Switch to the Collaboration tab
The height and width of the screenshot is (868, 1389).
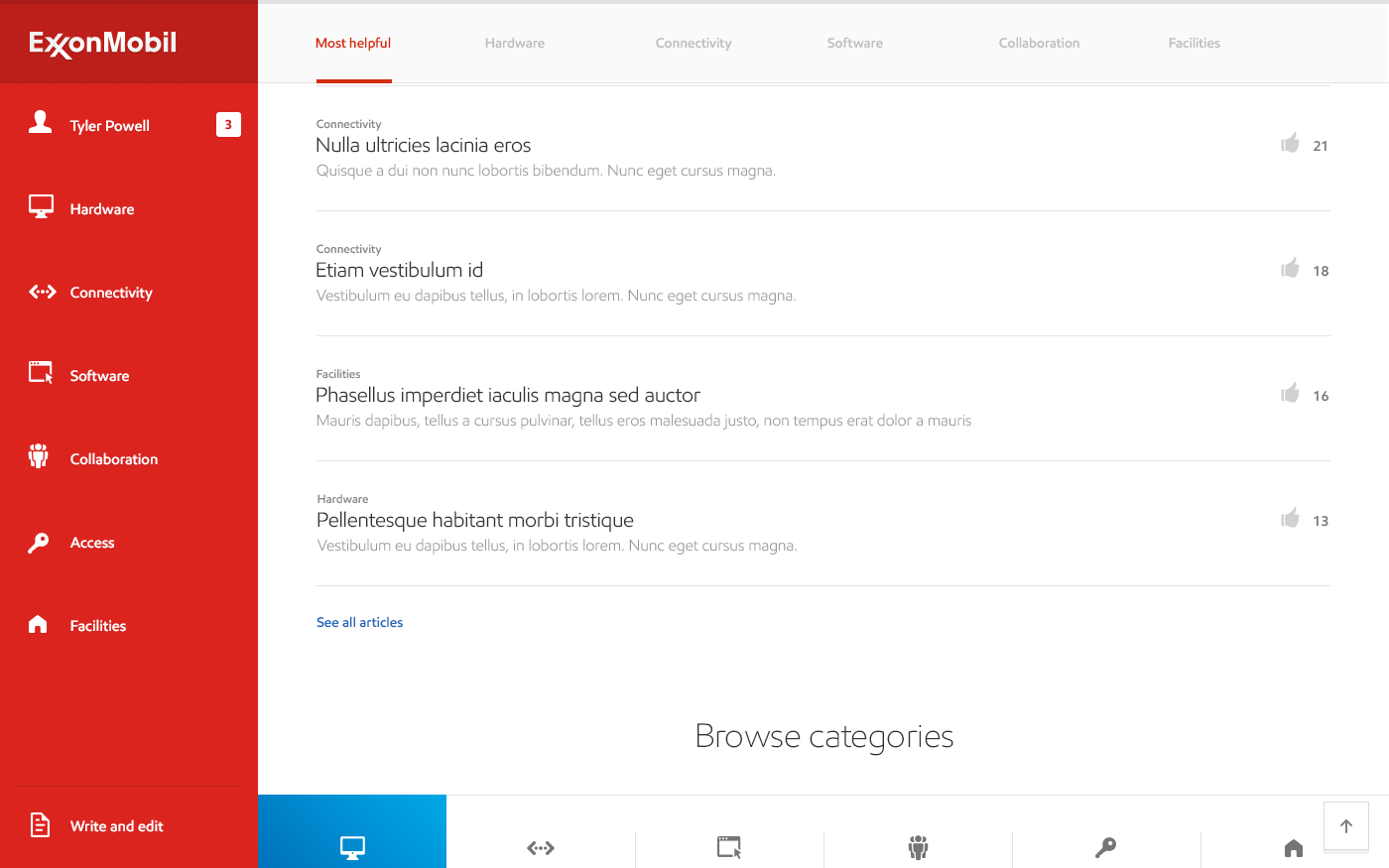click(x=1039, y=43)
